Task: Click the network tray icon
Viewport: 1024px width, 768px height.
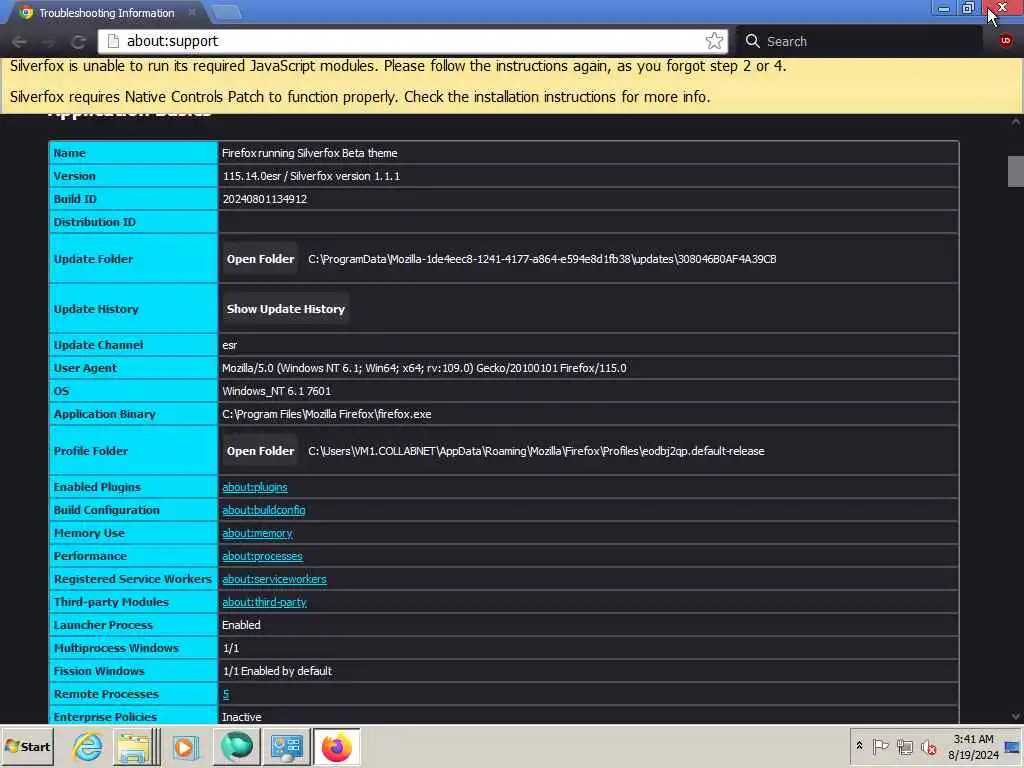Action: (904, 746)
